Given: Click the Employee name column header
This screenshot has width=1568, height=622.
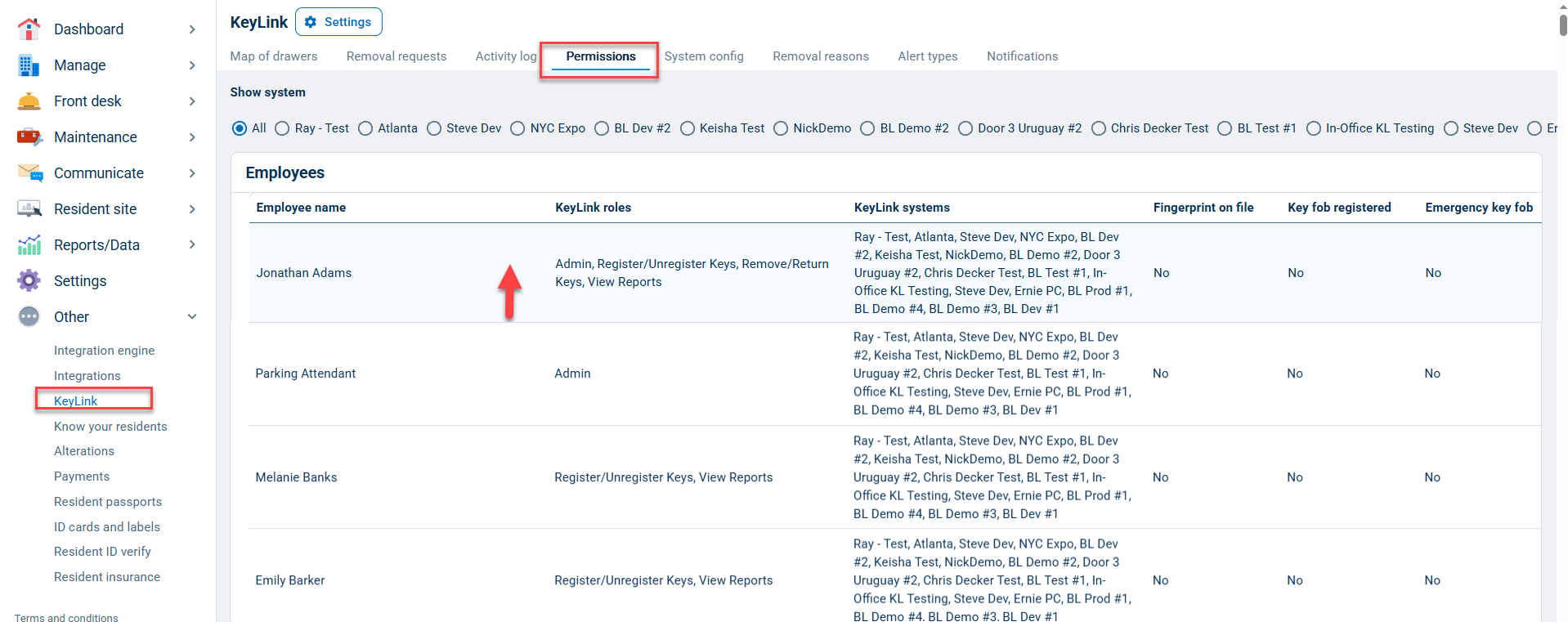Looking at the screenshot, I should (301, 208).
